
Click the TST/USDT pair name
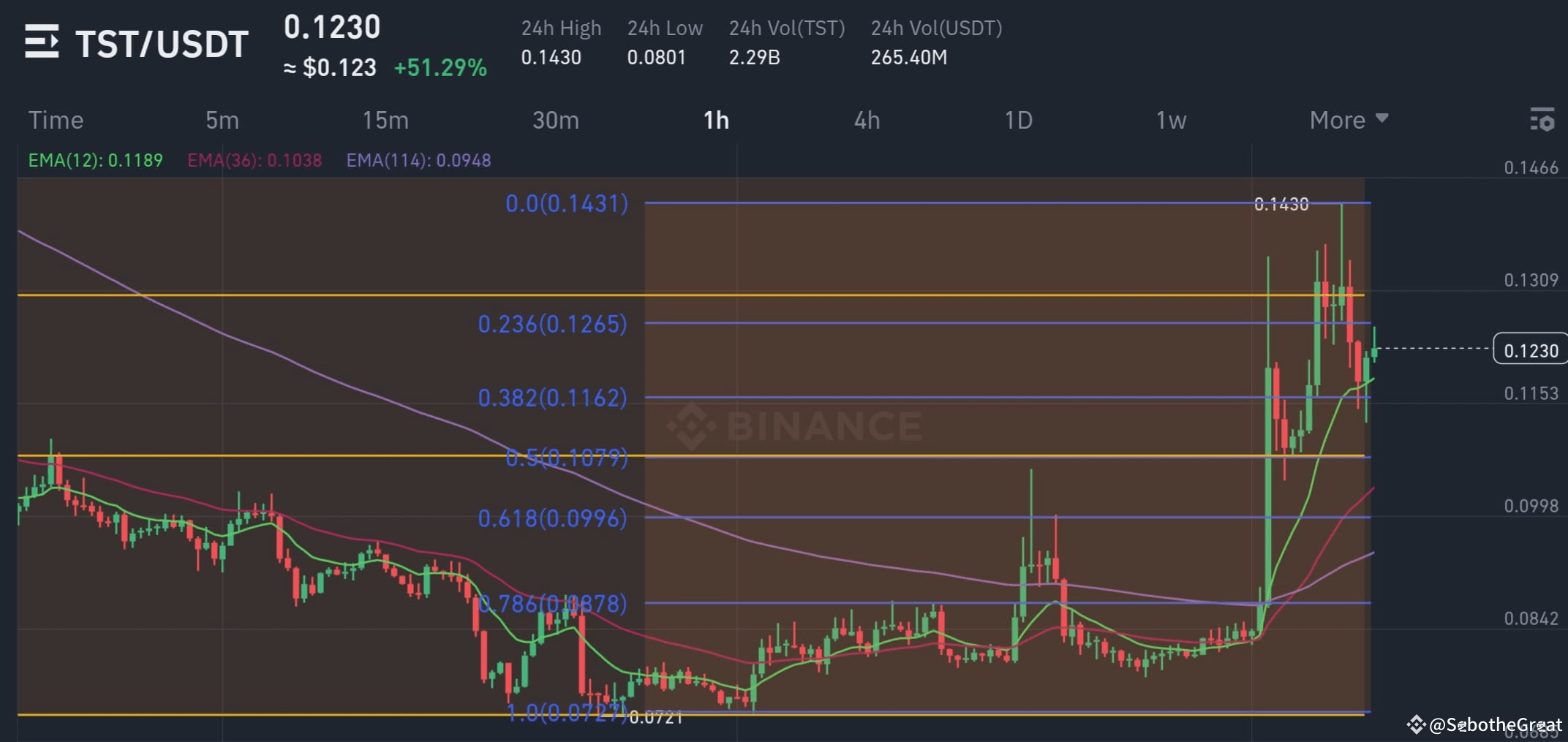(162, 42)
